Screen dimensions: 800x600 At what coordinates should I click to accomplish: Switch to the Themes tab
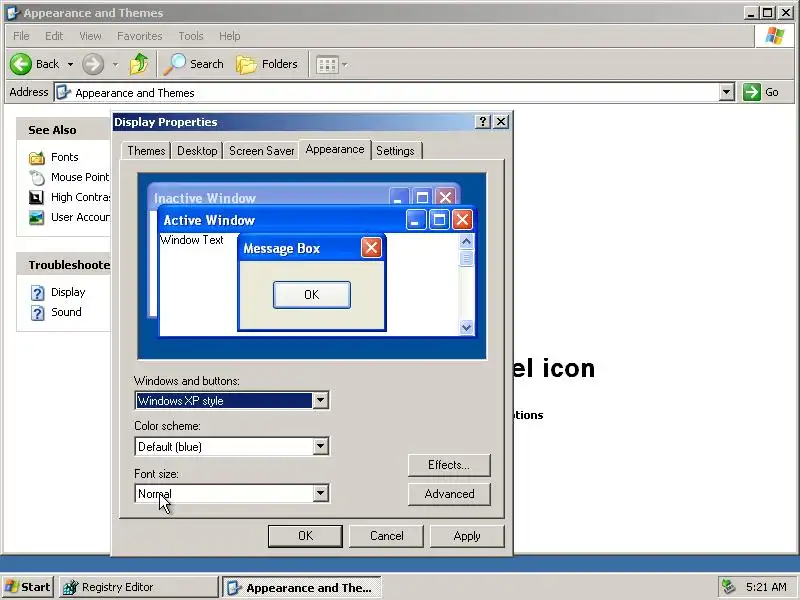[146, 151]
